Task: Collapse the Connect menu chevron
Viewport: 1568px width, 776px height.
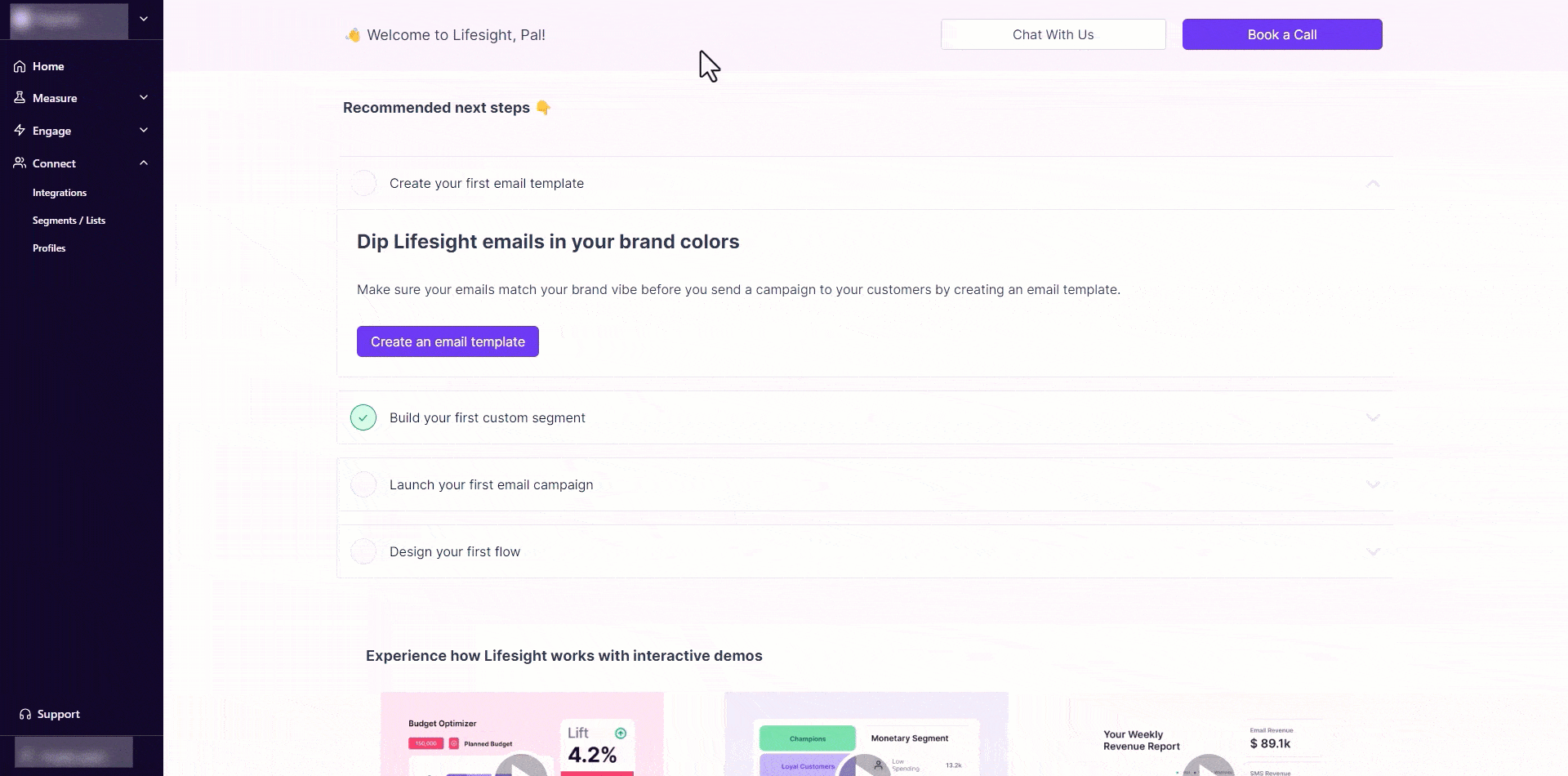Action: tap(144, 163)
